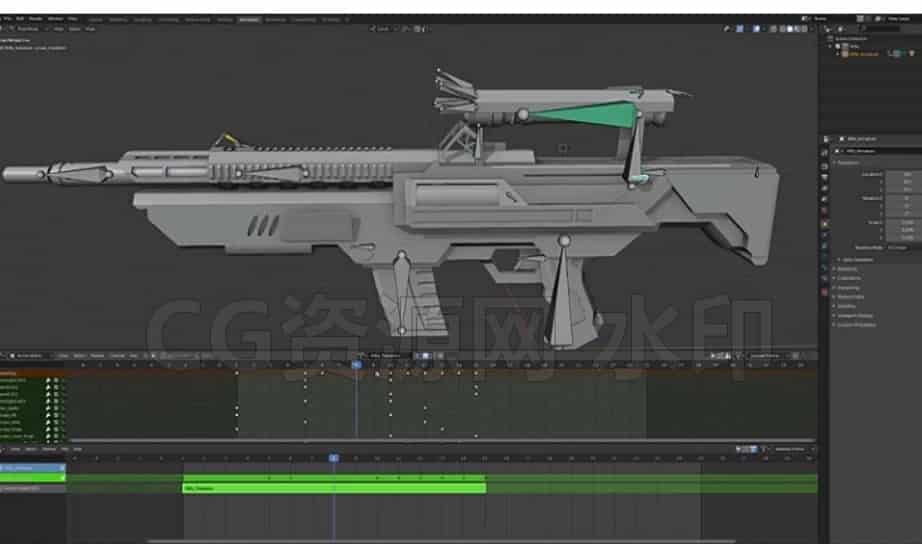Open the 3D viewport View menu

click(59, 28)
